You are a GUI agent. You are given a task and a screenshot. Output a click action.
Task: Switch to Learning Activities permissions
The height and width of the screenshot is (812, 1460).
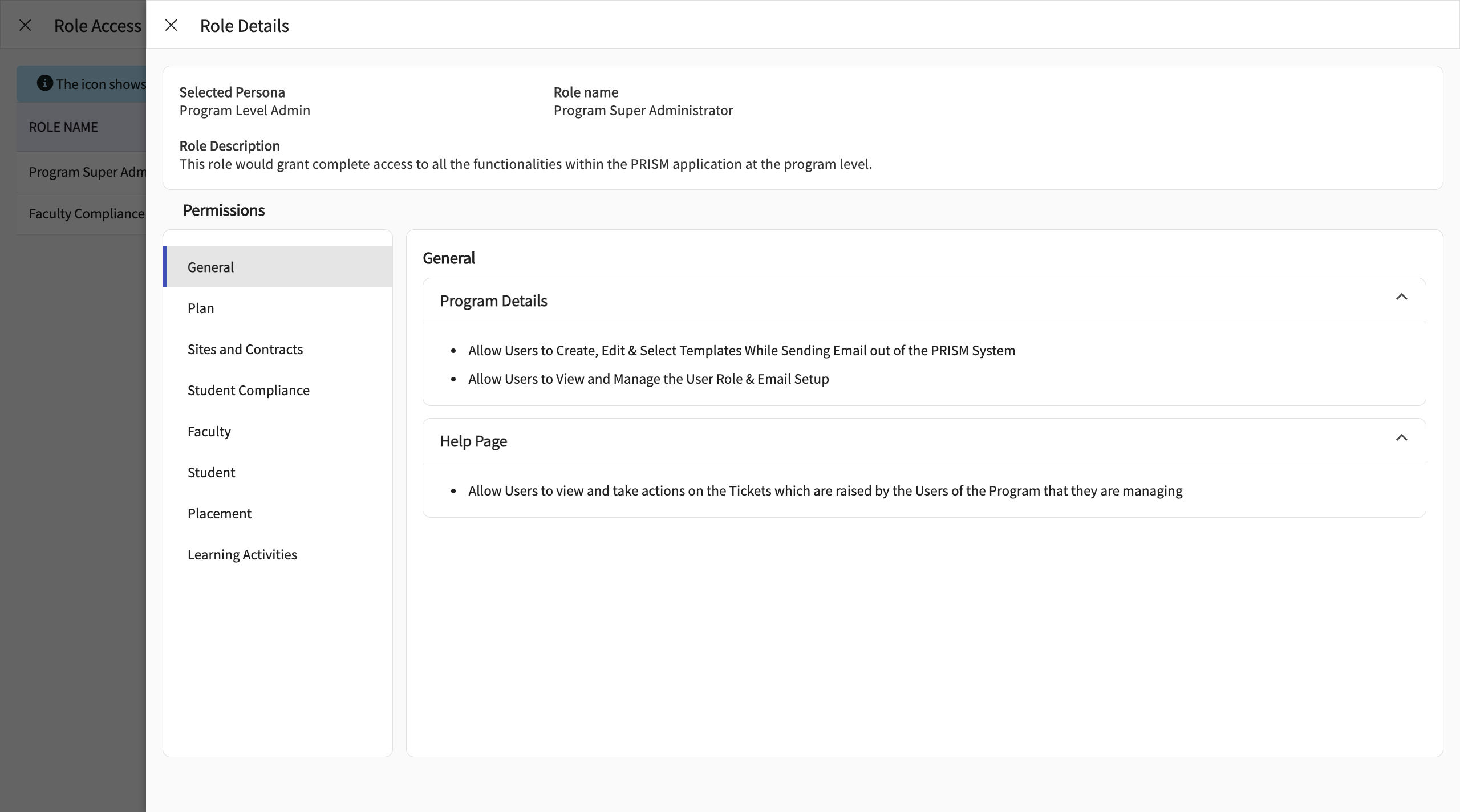[278, 554]
